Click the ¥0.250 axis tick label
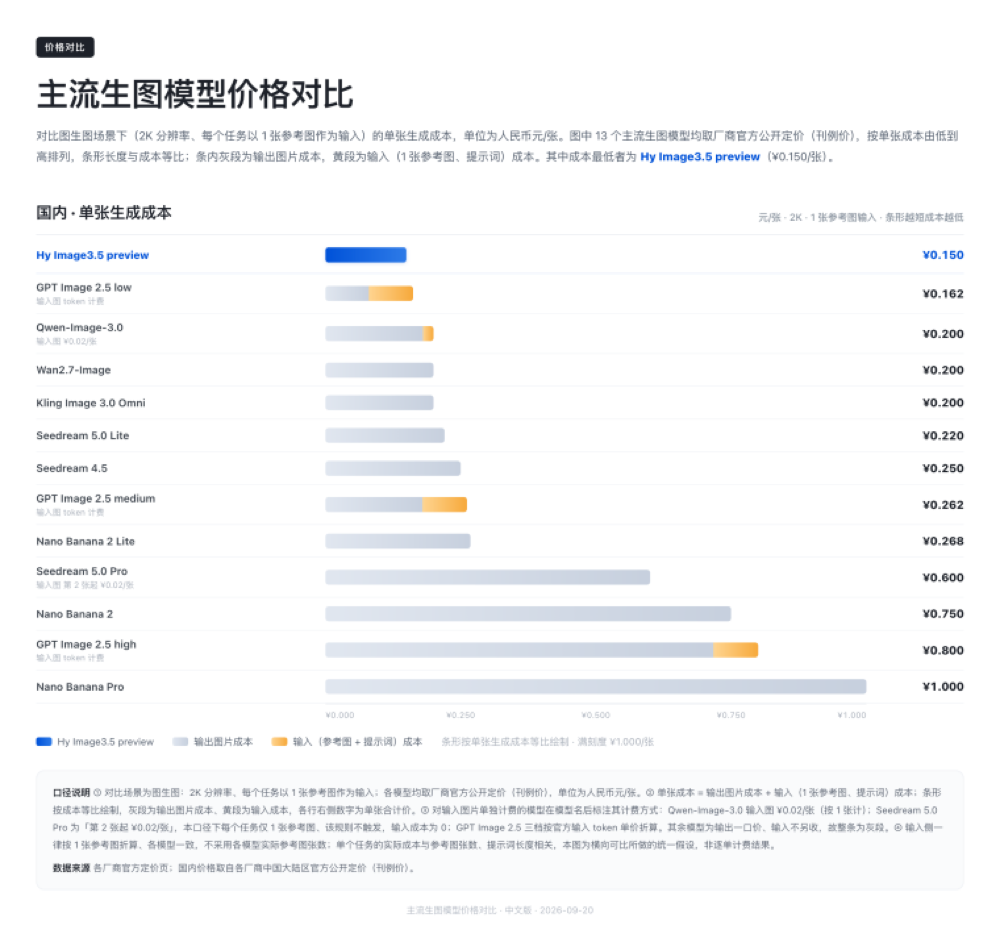The width and height of the screenshot is (1000, 947). click(x=460, y=716)
